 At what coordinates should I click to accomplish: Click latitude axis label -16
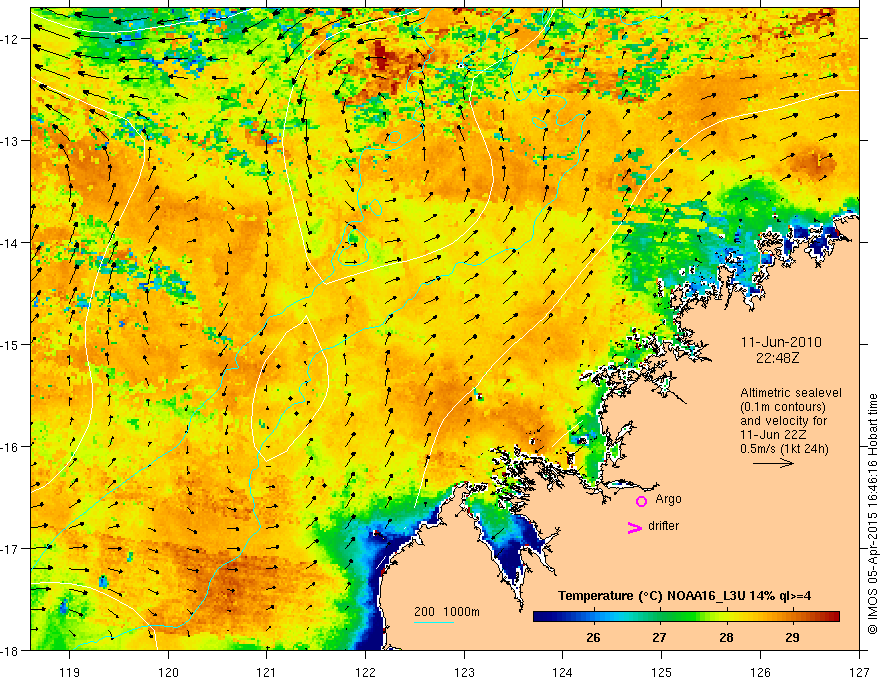pyautogui.click(x=11, y=447)
